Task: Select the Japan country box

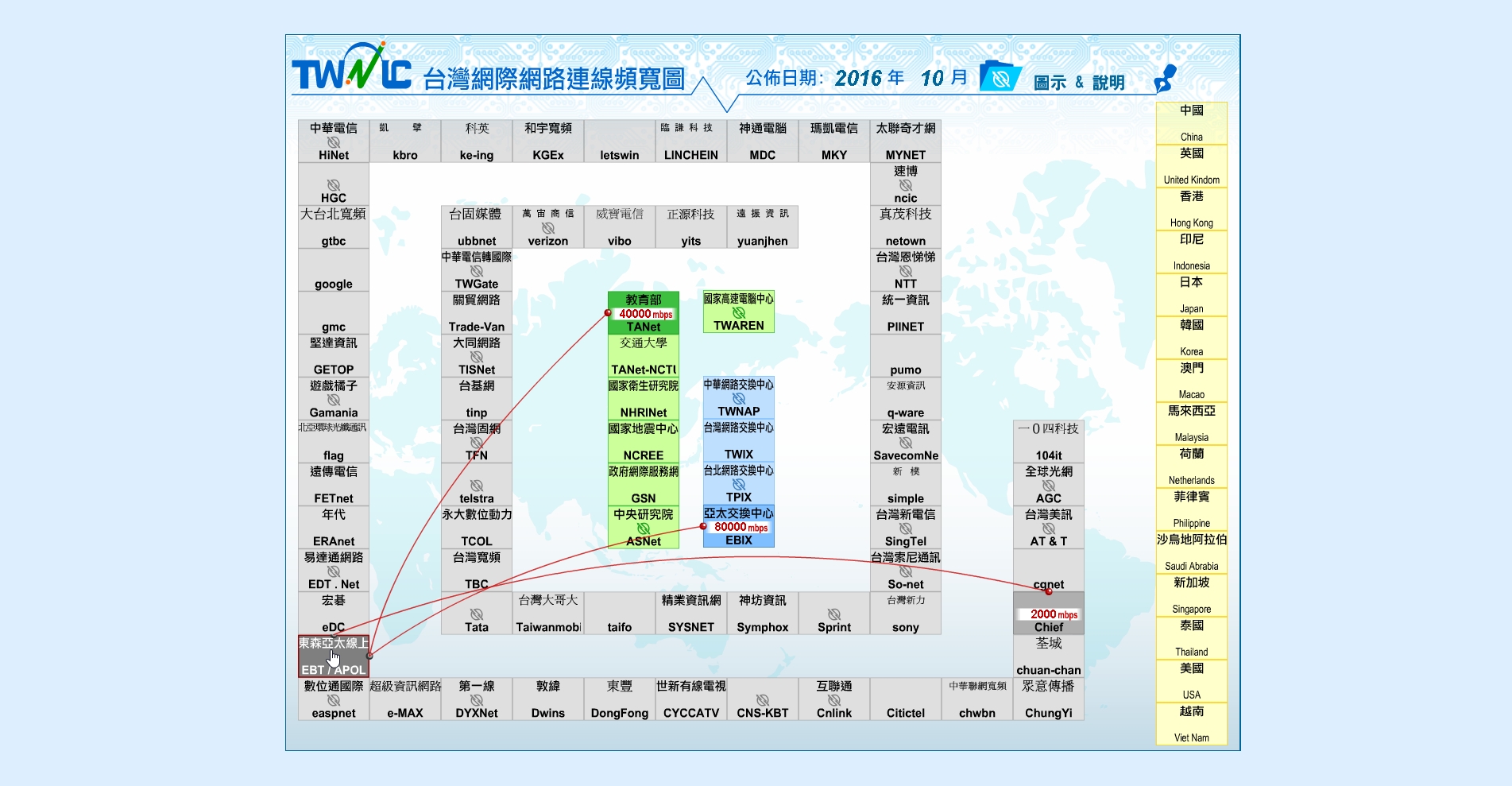Action: 1192,295
